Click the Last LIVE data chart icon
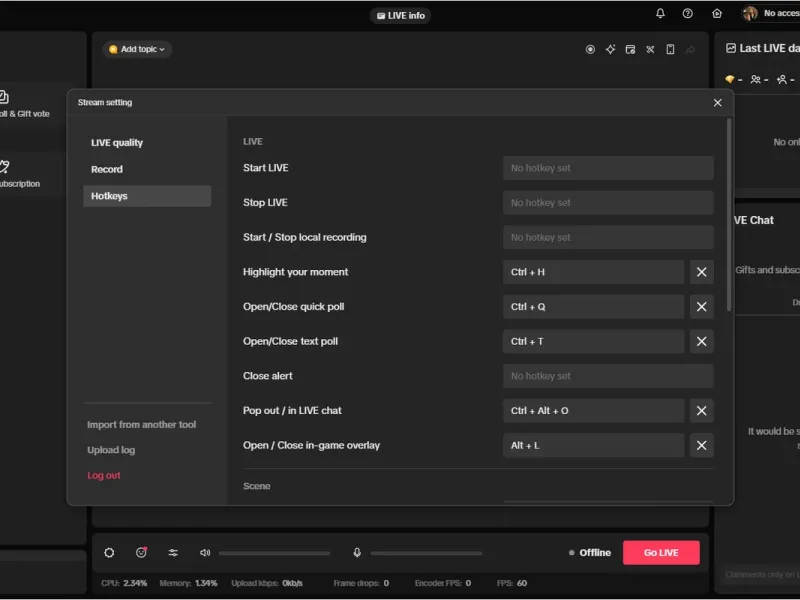The height and width of the screenshot is (600, 800). [x=731, y=48]
